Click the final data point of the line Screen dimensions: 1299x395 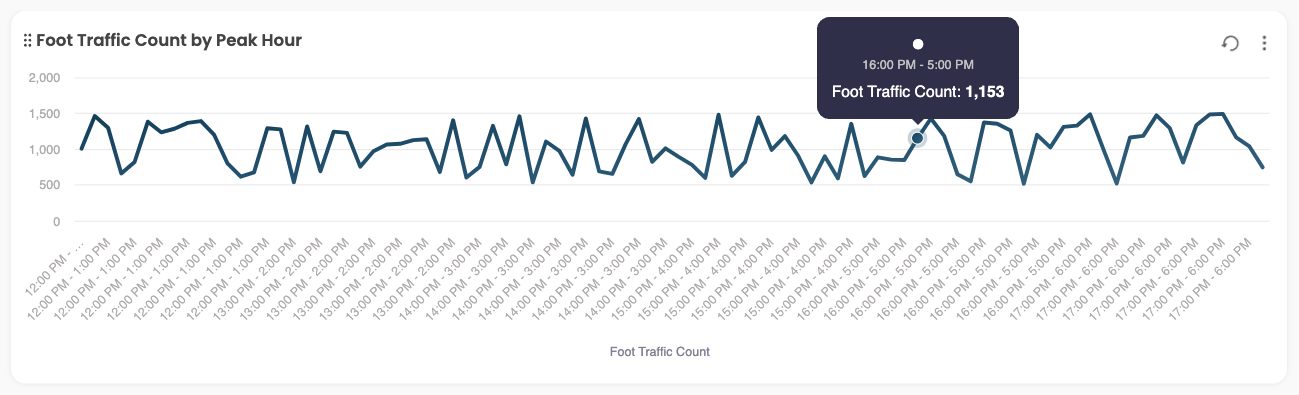point(1262,167)
